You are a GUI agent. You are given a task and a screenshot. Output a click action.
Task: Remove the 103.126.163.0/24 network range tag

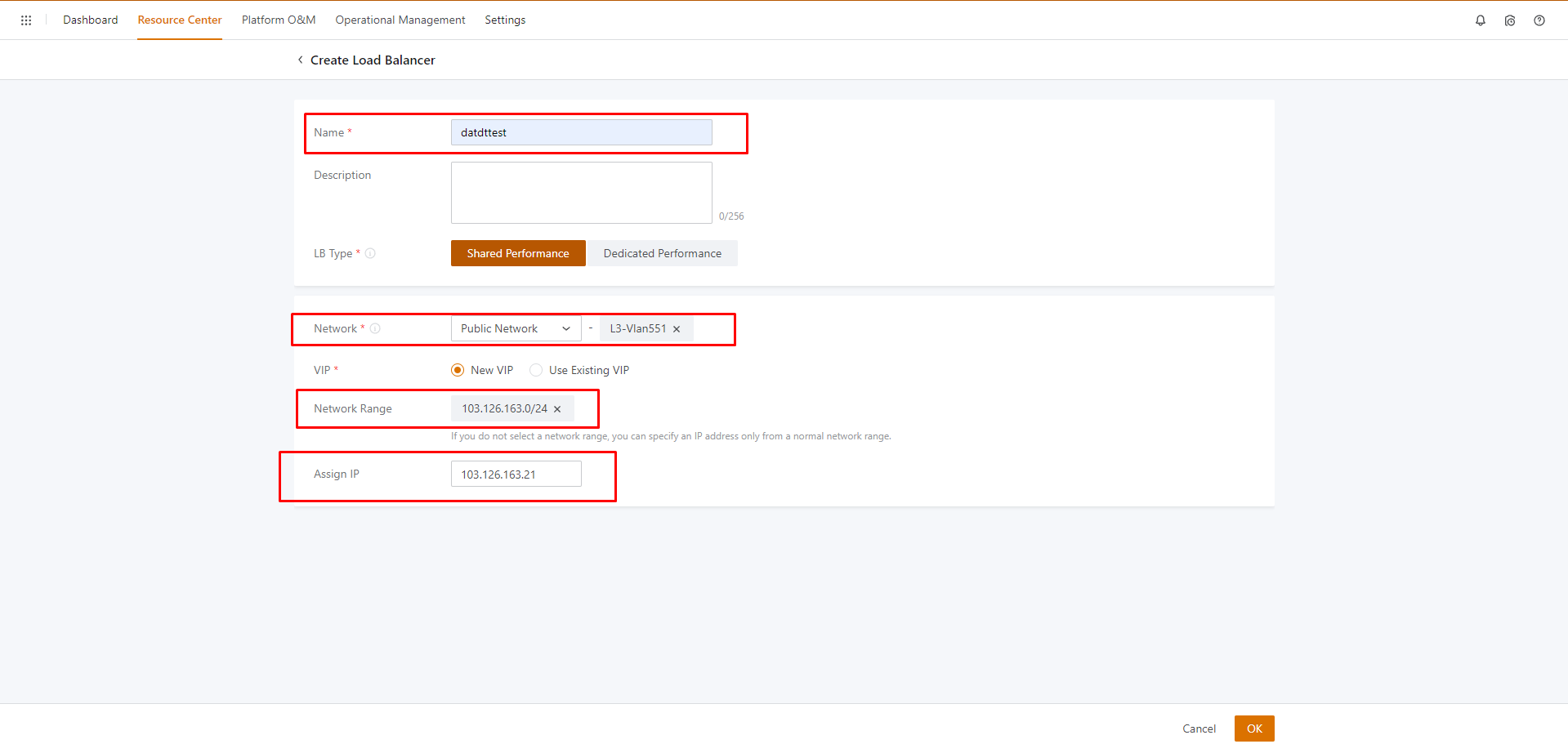pyautogui.click(x=557, y=409)
